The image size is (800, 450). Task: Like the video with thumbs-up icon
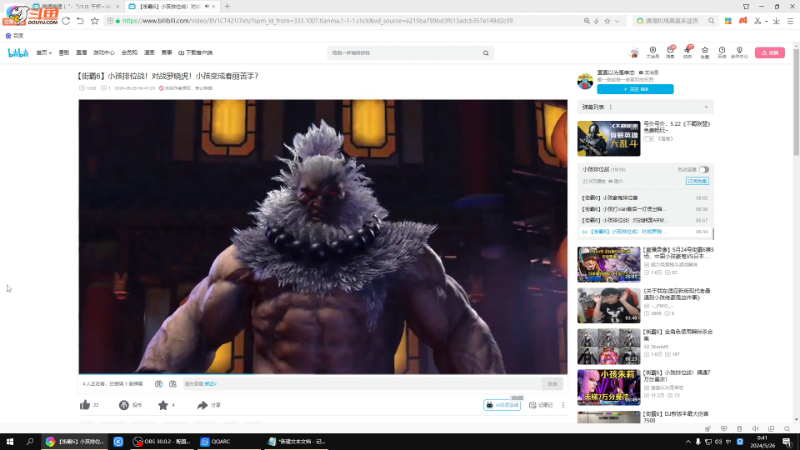click(85, 405)
